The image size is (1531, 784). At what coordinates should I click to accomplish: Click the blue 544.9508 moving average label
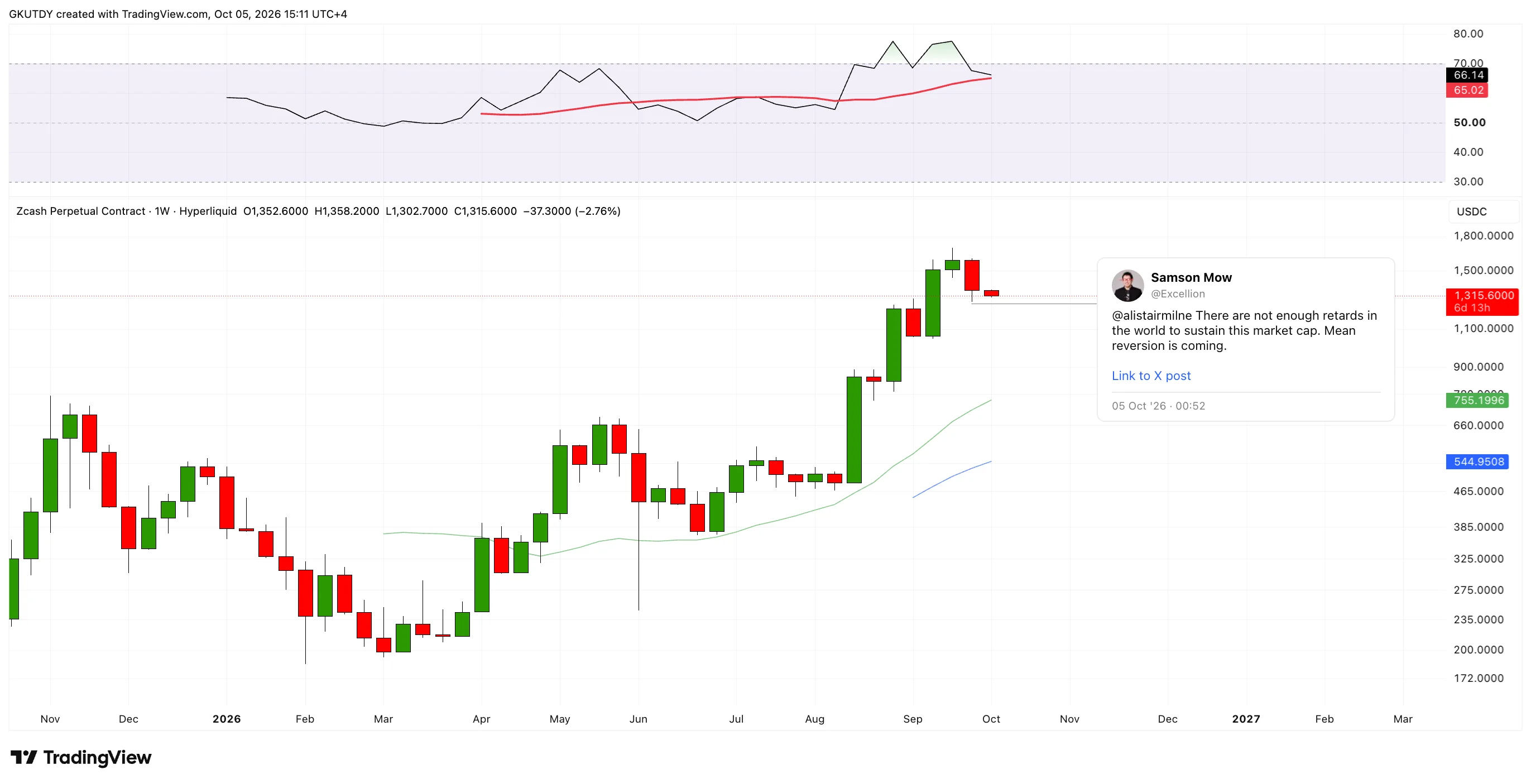pyautogui.click(x=1477, y=461)
